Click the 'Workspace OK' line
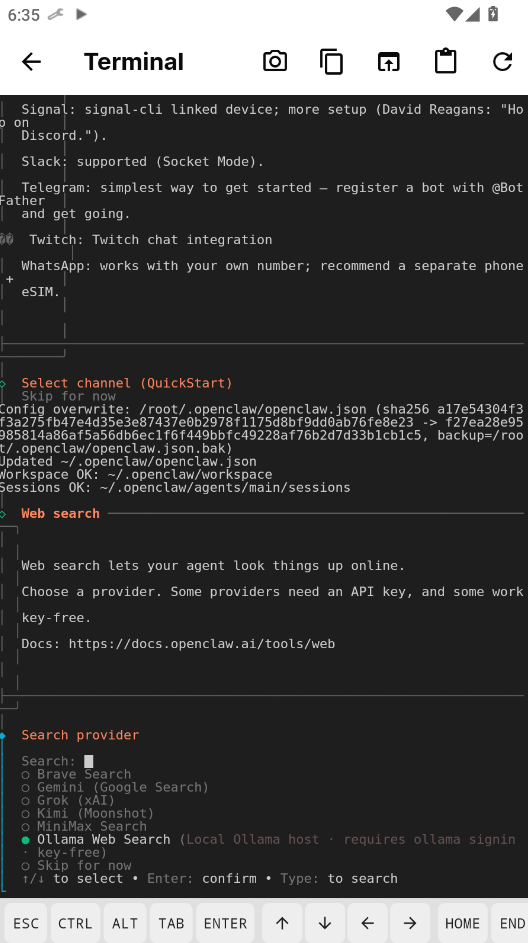Viewport: 528px width, 943px height. (136, 475)
